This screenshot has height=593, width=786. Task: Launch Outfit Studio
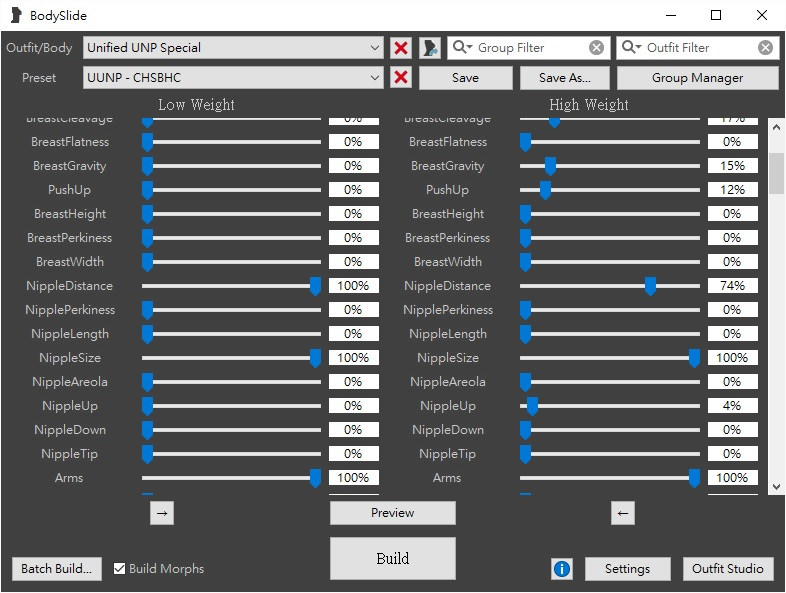[x=728, y=569]
